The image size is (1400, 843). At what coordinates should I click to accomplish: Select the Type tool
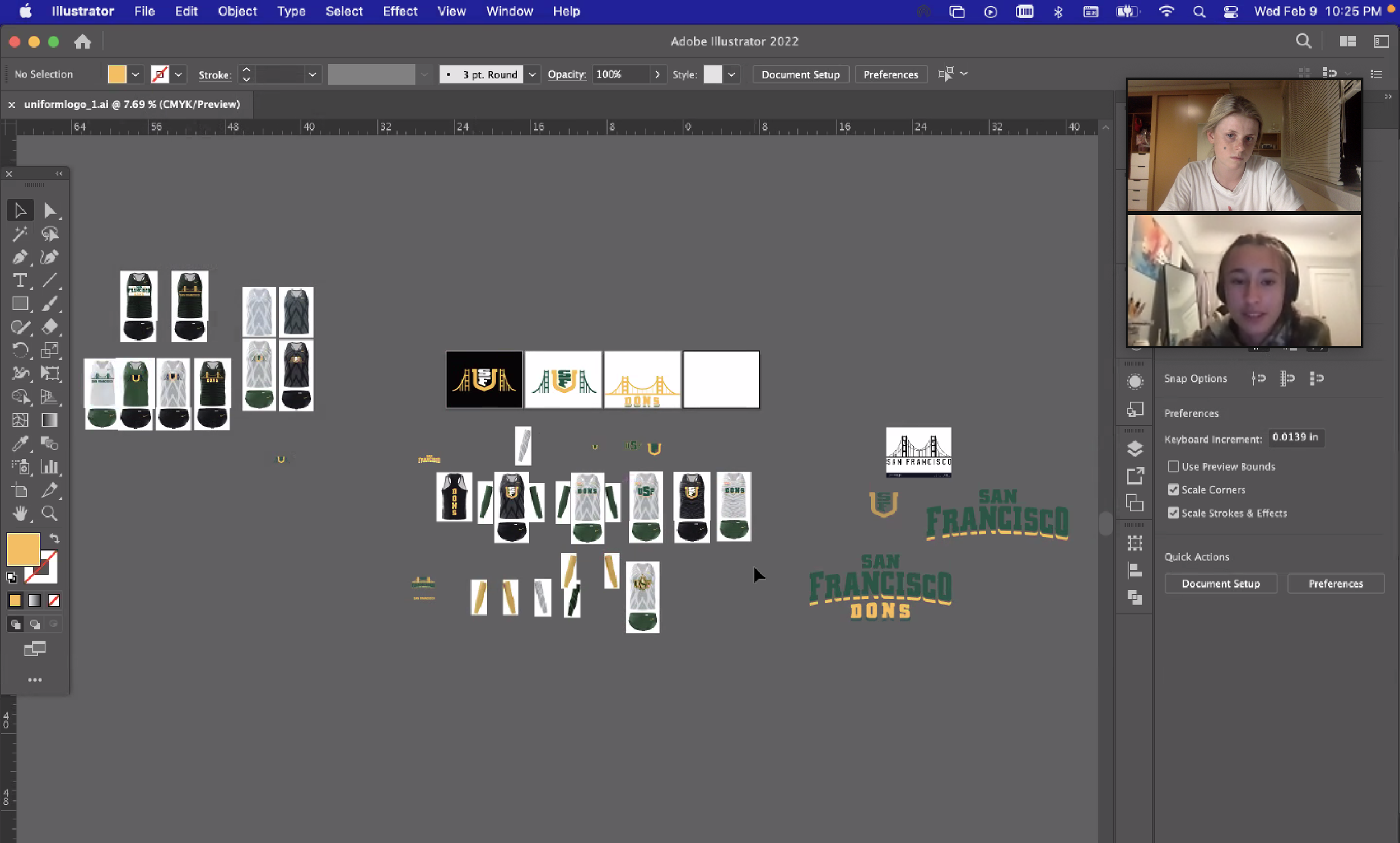tap(21, 281)
